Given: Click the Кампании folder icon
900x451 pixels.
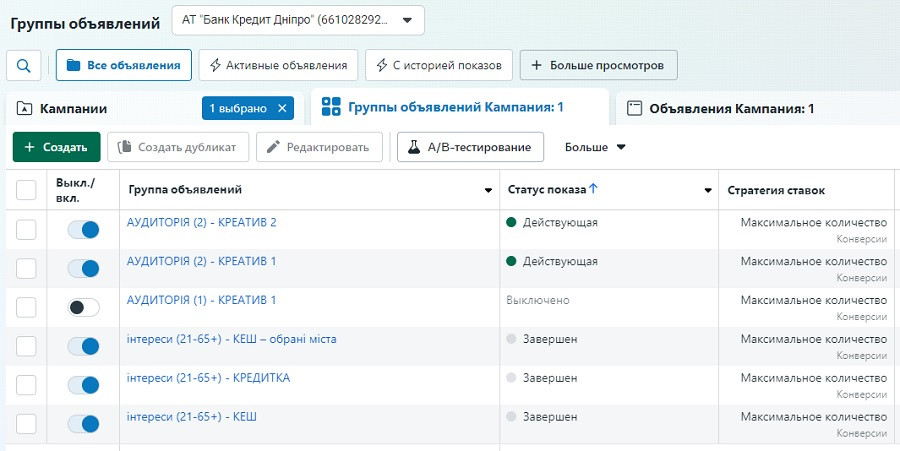Looking at the screenshot, I should (x=24, y=108).
